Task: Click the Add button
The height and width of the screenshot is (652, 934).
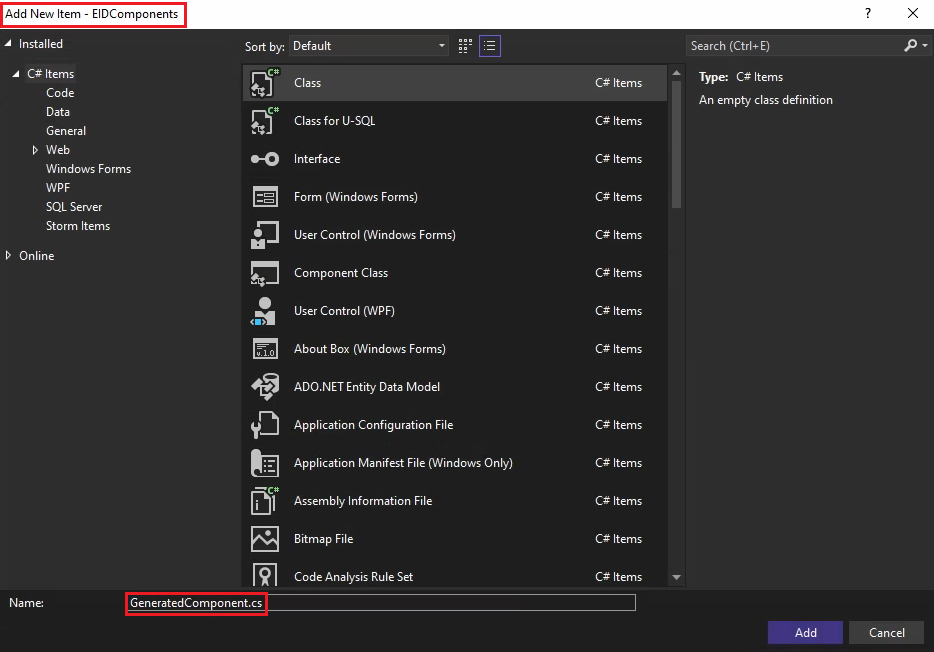Action: 805,632
